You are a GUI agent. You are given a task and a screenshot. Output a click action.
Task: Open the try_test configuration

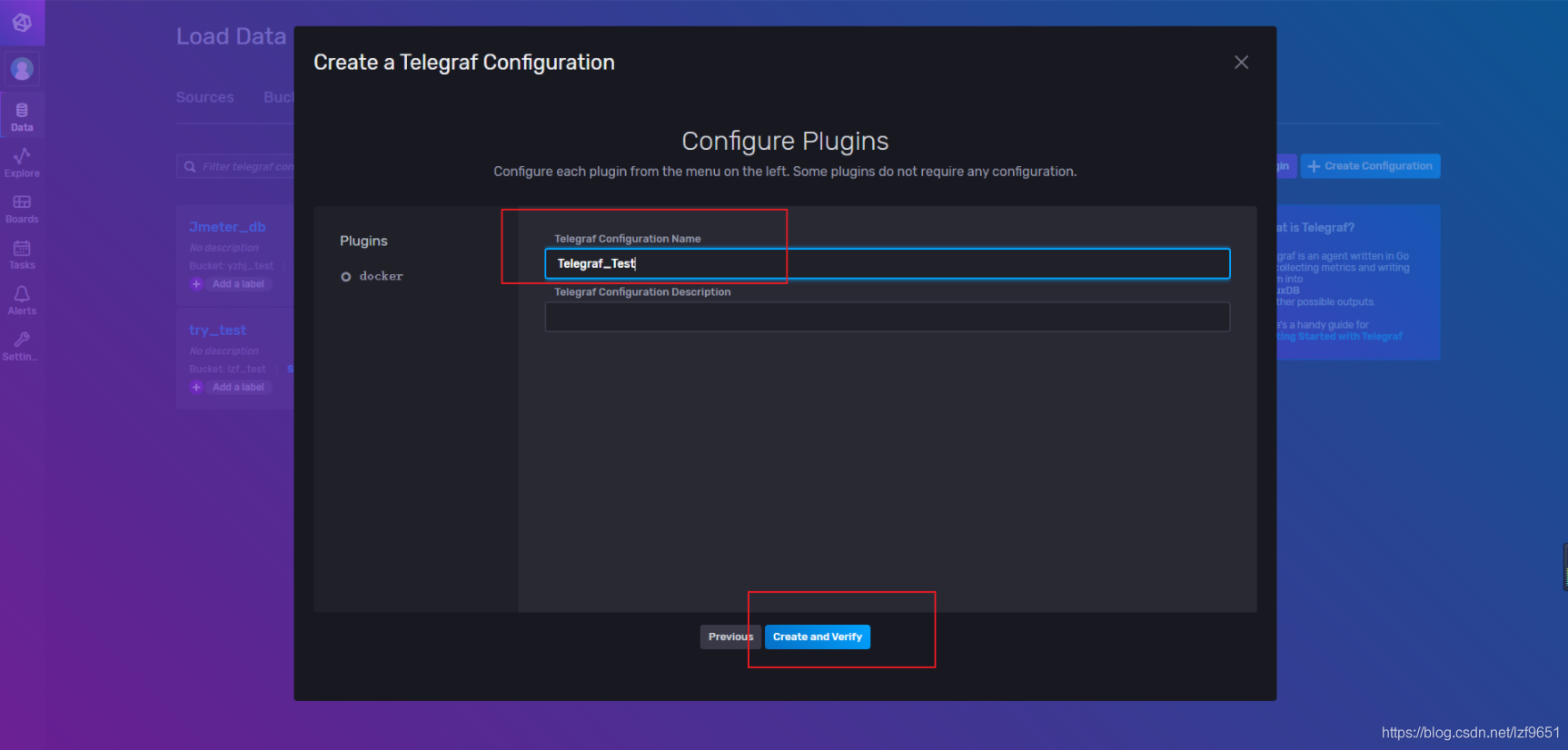click(x=217, y=331)
